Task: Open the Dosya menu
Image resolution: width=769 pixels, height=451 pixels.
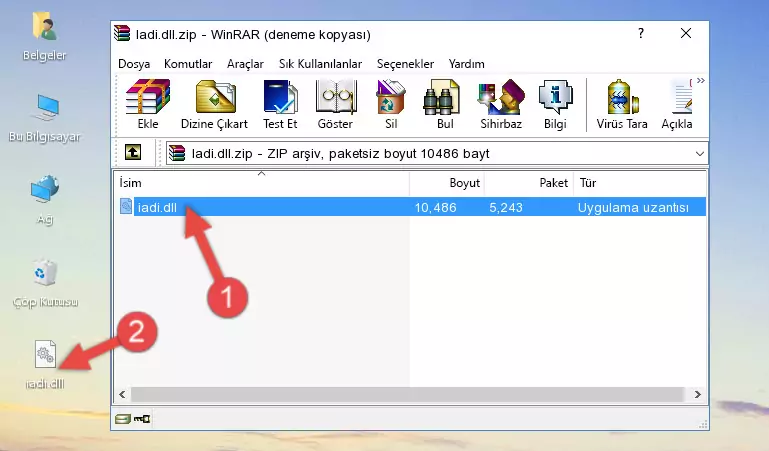Action: 134,64
